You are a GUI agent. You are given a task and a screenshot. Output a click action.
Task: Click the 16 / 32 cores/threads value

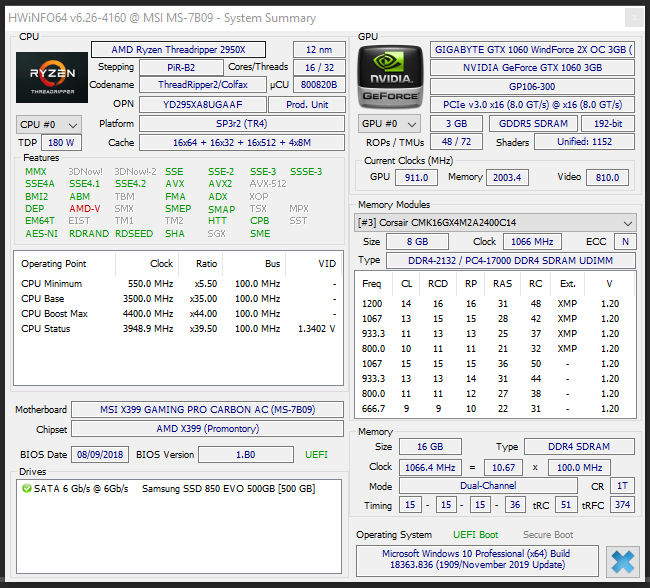point(319,68)
